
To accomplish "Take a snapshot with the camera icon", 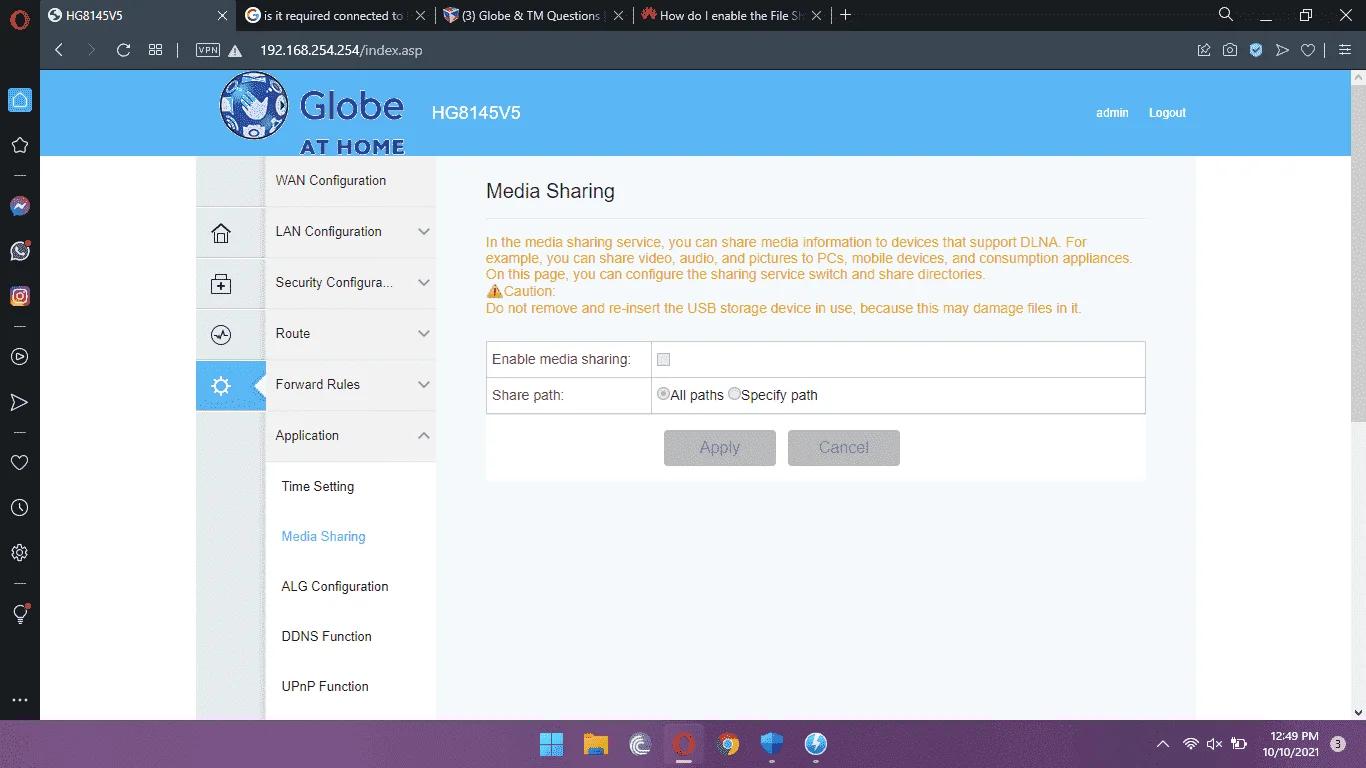I will click(x=1230, y=50).
